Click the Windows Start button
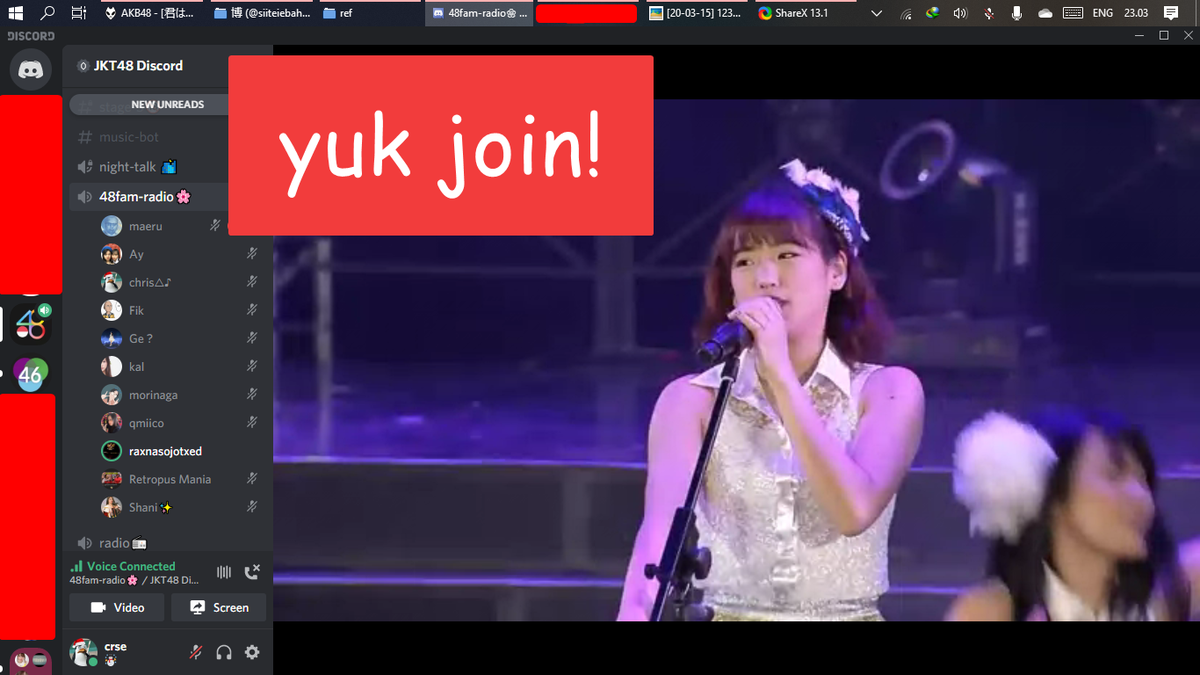The width and height of the screenshot is (1200, 675). [14, 12]
